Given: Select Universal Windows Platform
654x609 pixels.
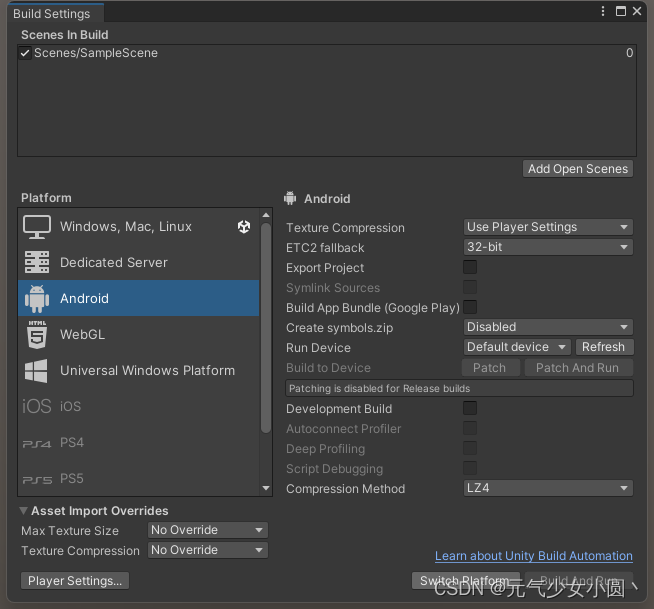Looking at the screenshot, I should 138,370.
